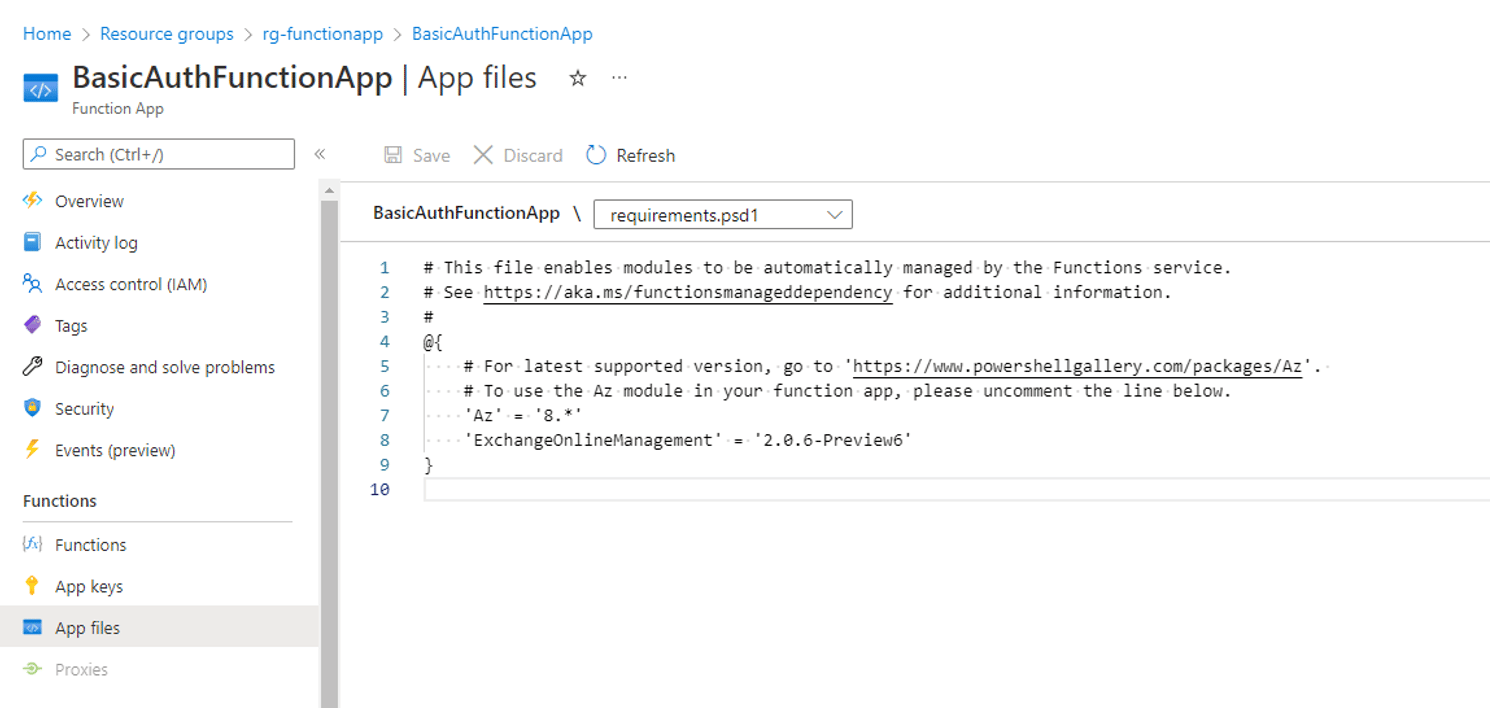
Task: Click the 'This file enables modules' comment
Action: pyautogui.click(x=828, y=267)
